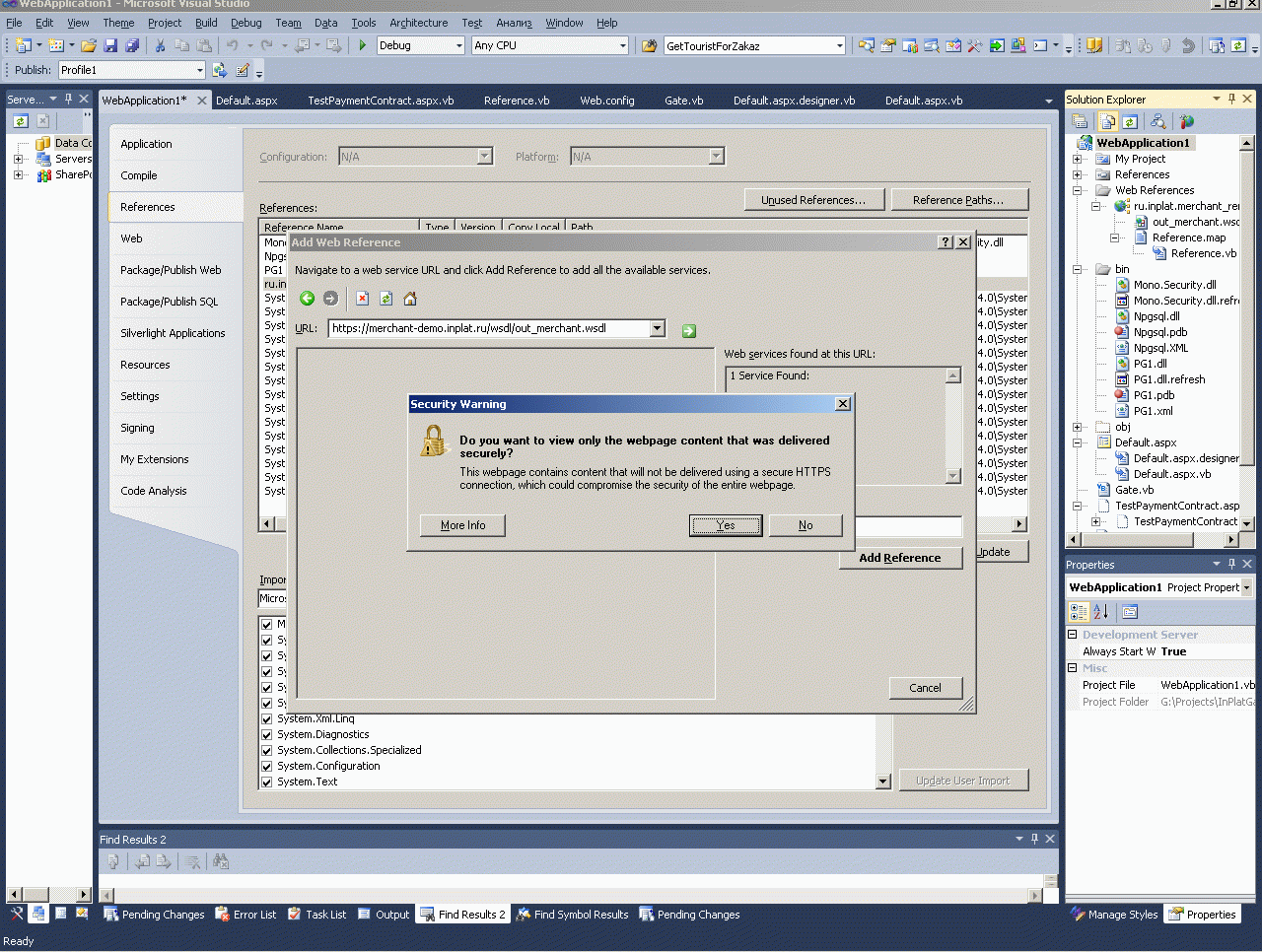Expand the My Project node in Solution Explorer
Image resolution: width=1262 pixels, height=952 pixels.
coord(1078,159)
